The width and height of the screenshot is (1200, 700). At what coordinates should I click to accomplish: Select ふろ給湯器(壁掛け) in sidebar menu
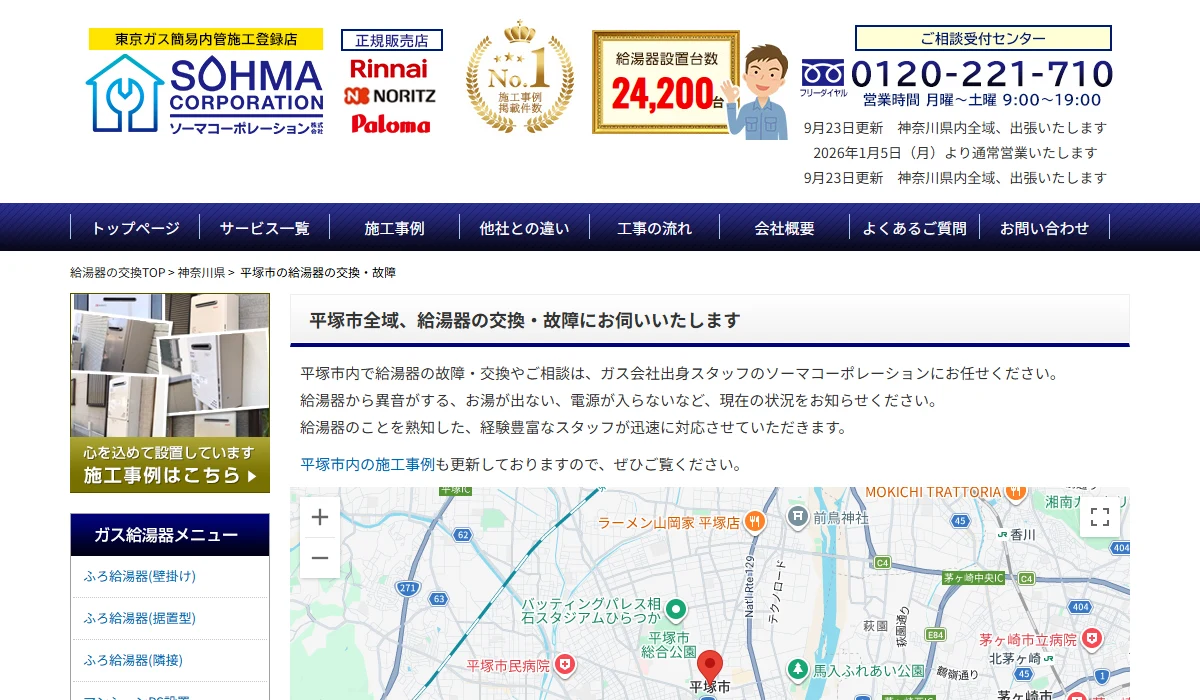point(170,576)
